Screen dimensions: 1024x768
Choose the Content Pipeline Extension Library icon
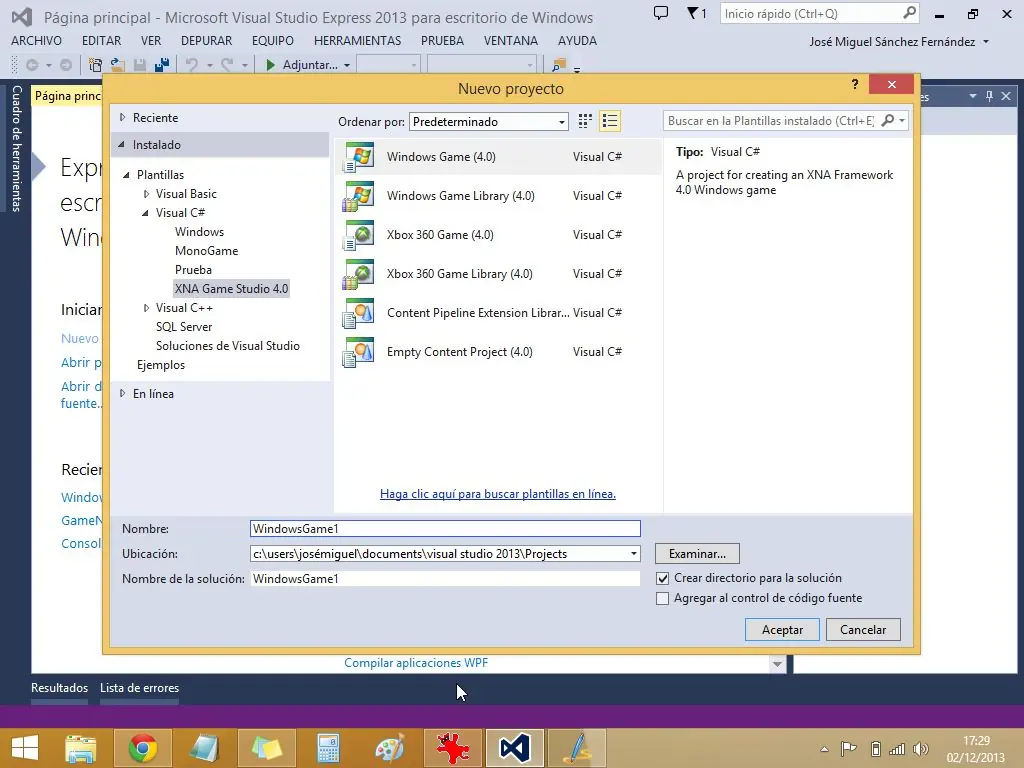(358, 313)
